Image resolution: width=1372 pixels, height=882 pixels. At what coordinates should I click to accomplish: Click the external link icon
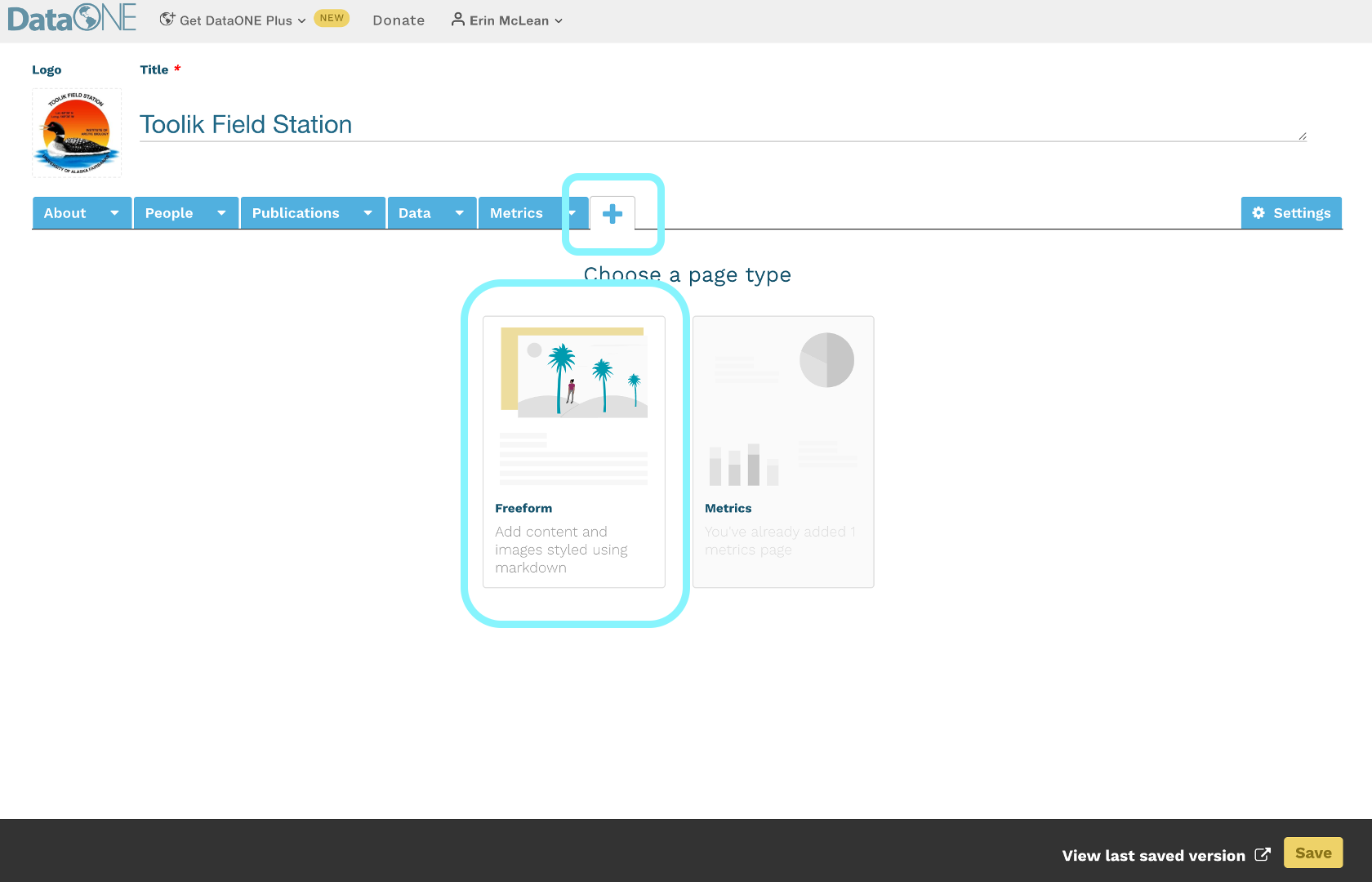click(1263, 854)
